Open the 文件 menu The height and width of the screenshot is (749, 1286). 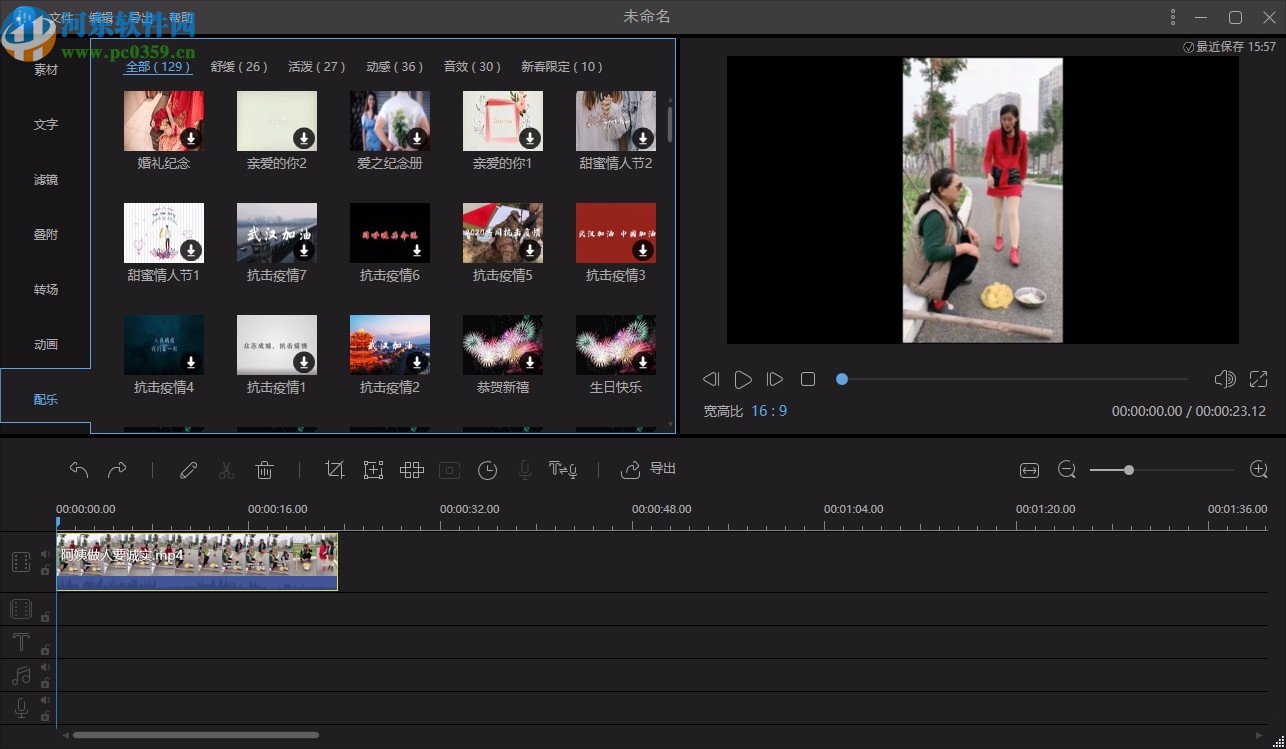pos(59,16)
